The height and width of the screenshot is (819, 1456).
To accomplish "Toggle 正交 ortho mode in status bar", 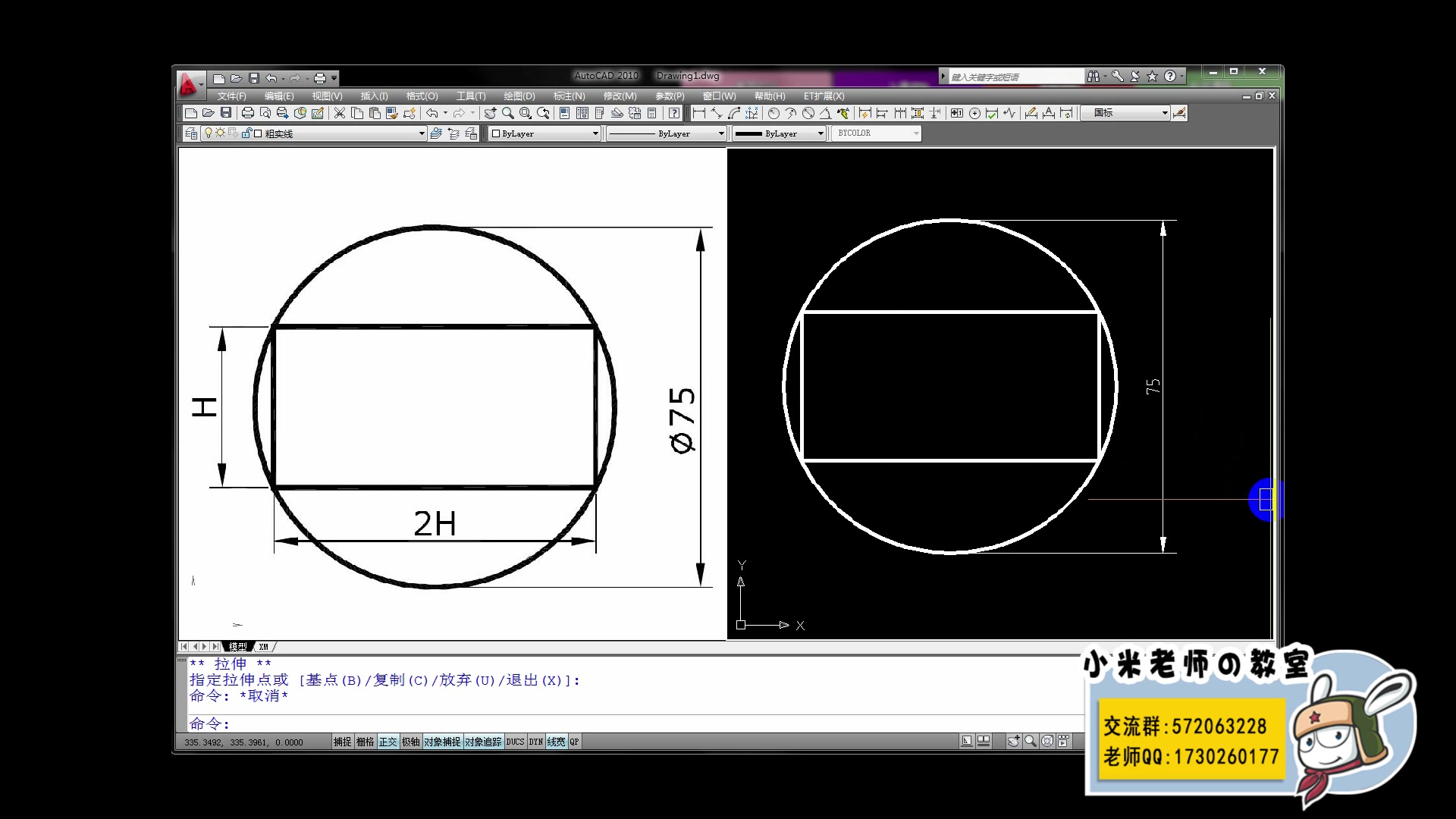I will click(388, 742).
